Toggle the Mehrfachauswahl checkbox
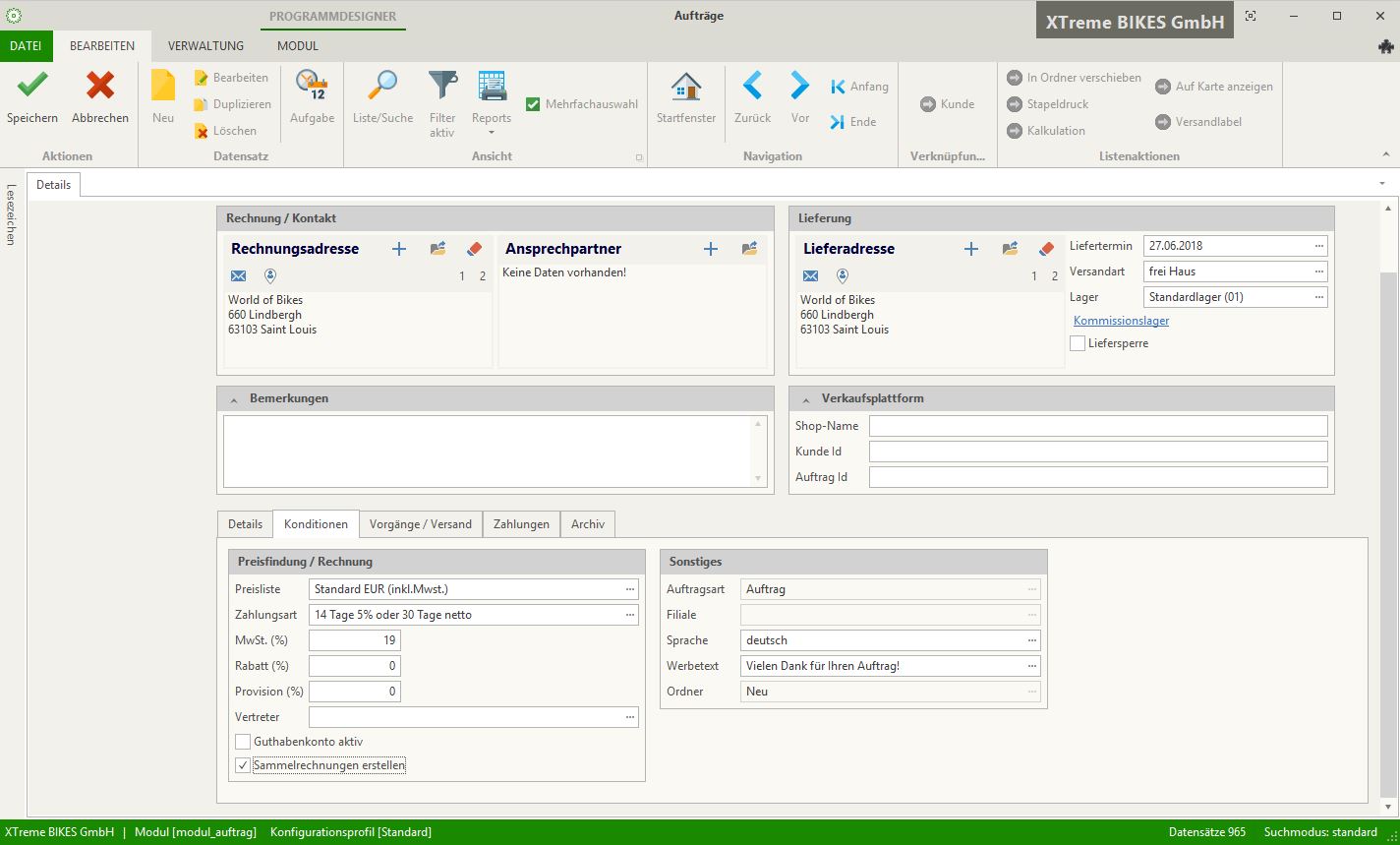 (533, 104)
